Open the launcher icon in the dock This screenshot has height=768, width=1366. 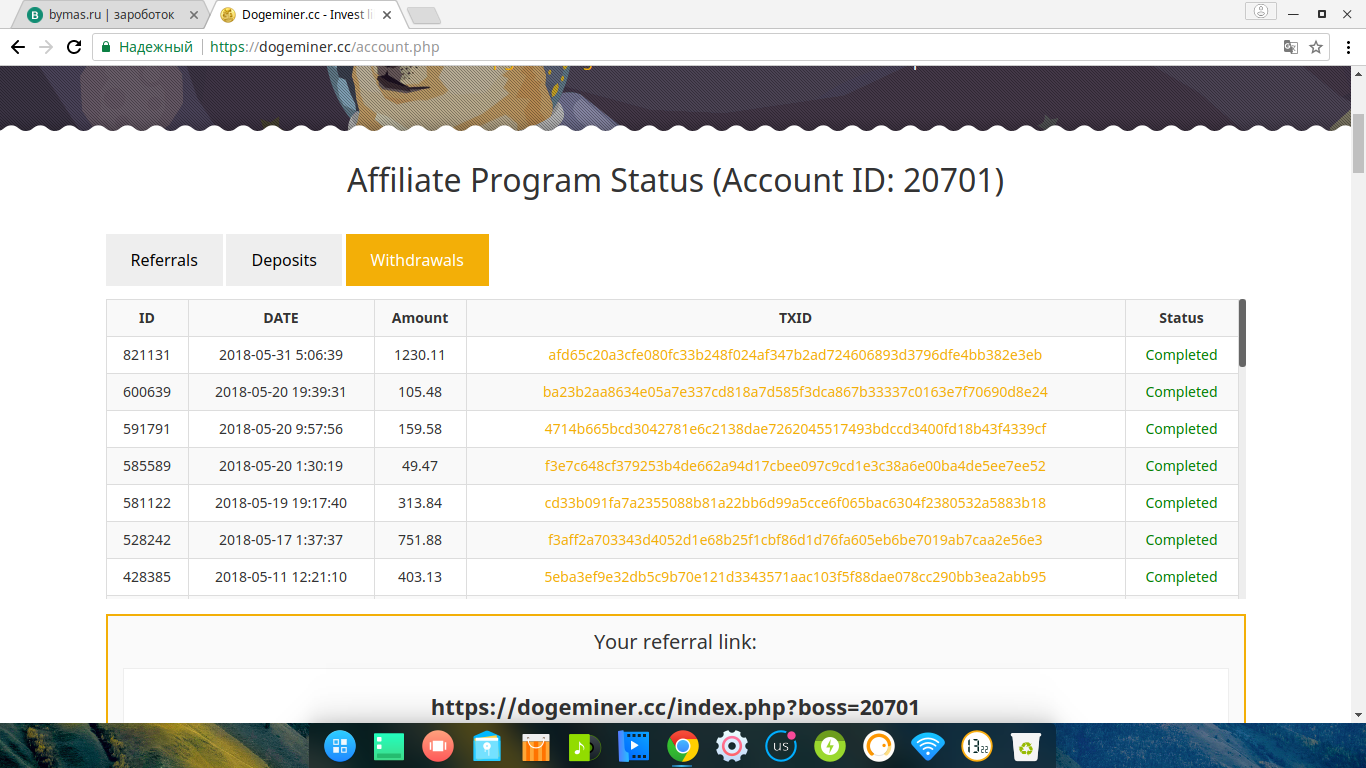click(340, 745)
